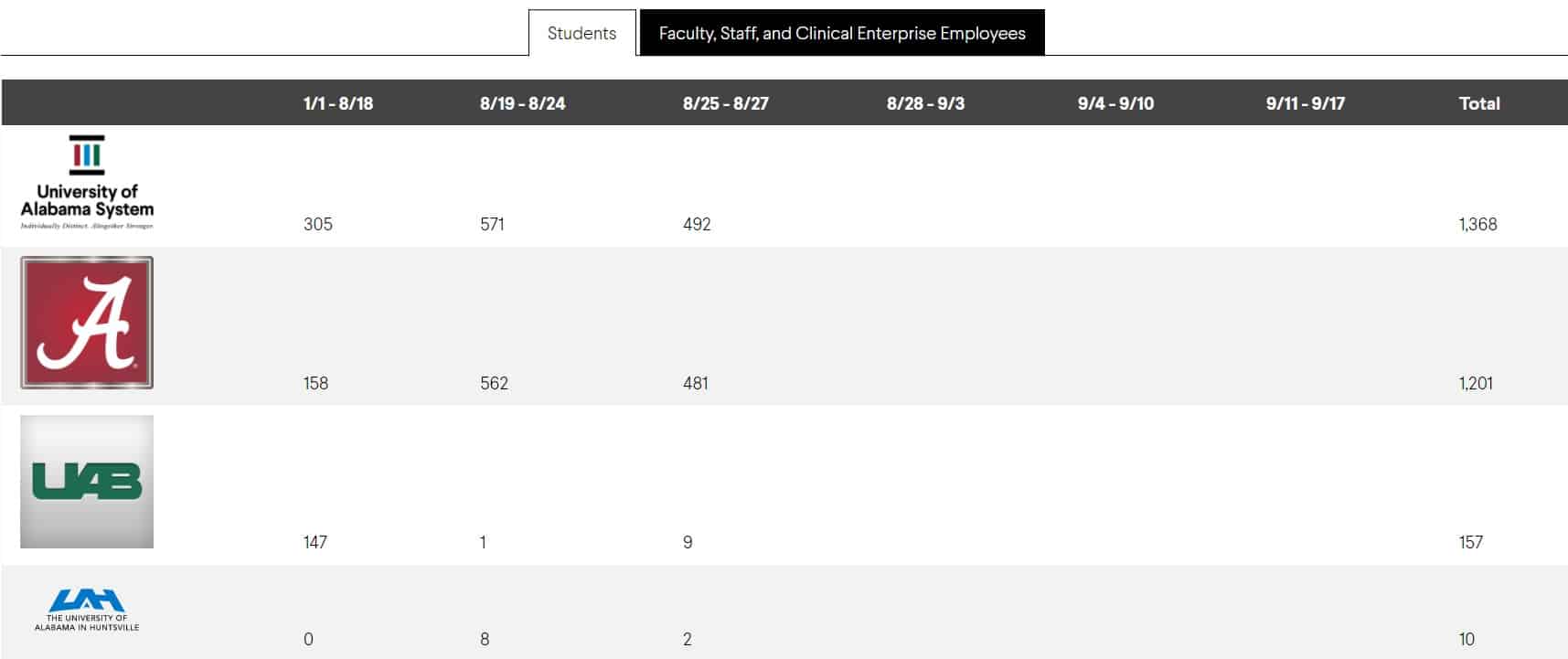Select the Alabama total value 1,201
The height and width of the screenshot is (659, 1568).
pyautogui.click(x=1476, y=383)
